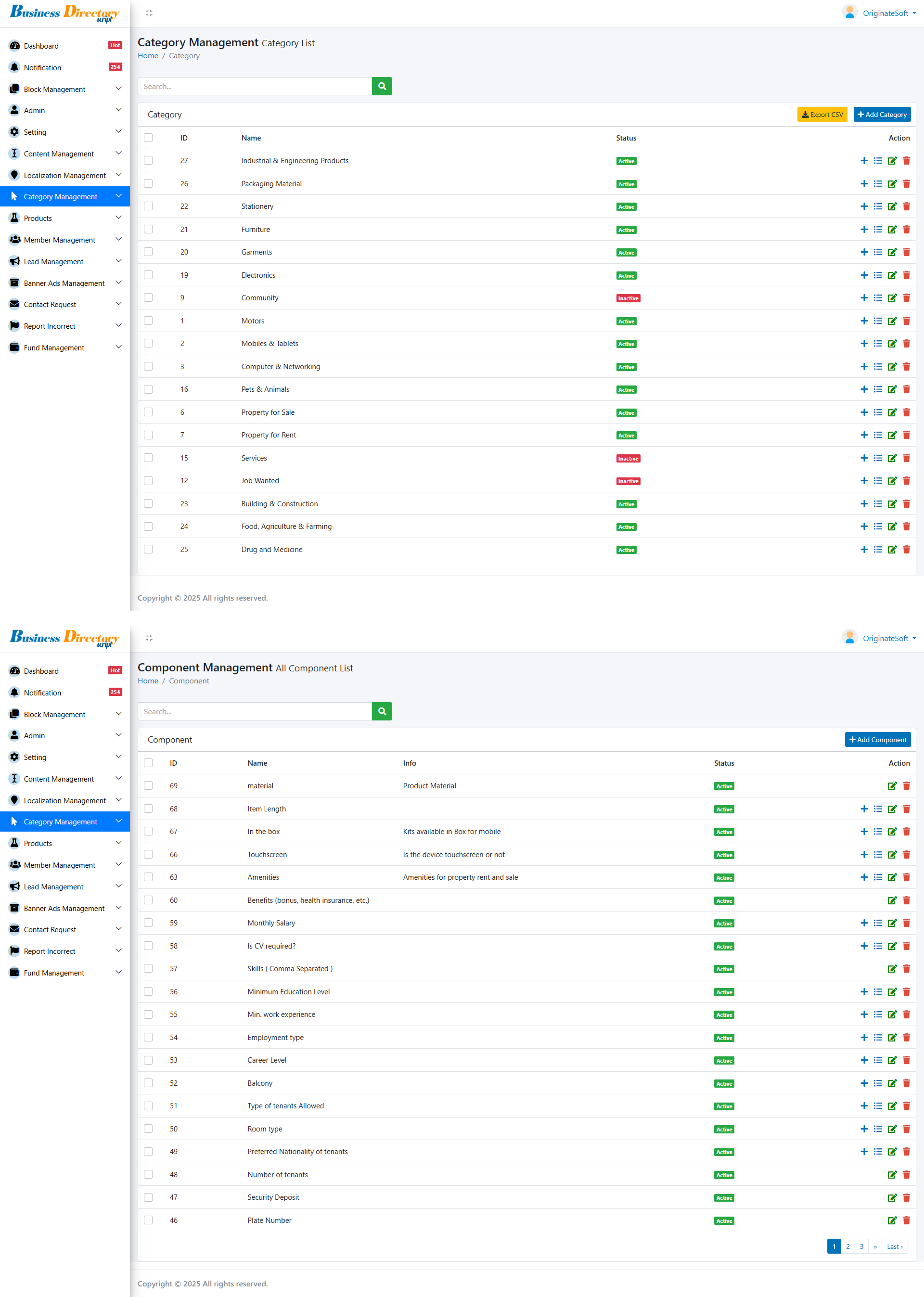The width and height of the screenshot is (924, 1297).
Task: Edit the Stationery category via pencil icon
Action: [892, 206]
